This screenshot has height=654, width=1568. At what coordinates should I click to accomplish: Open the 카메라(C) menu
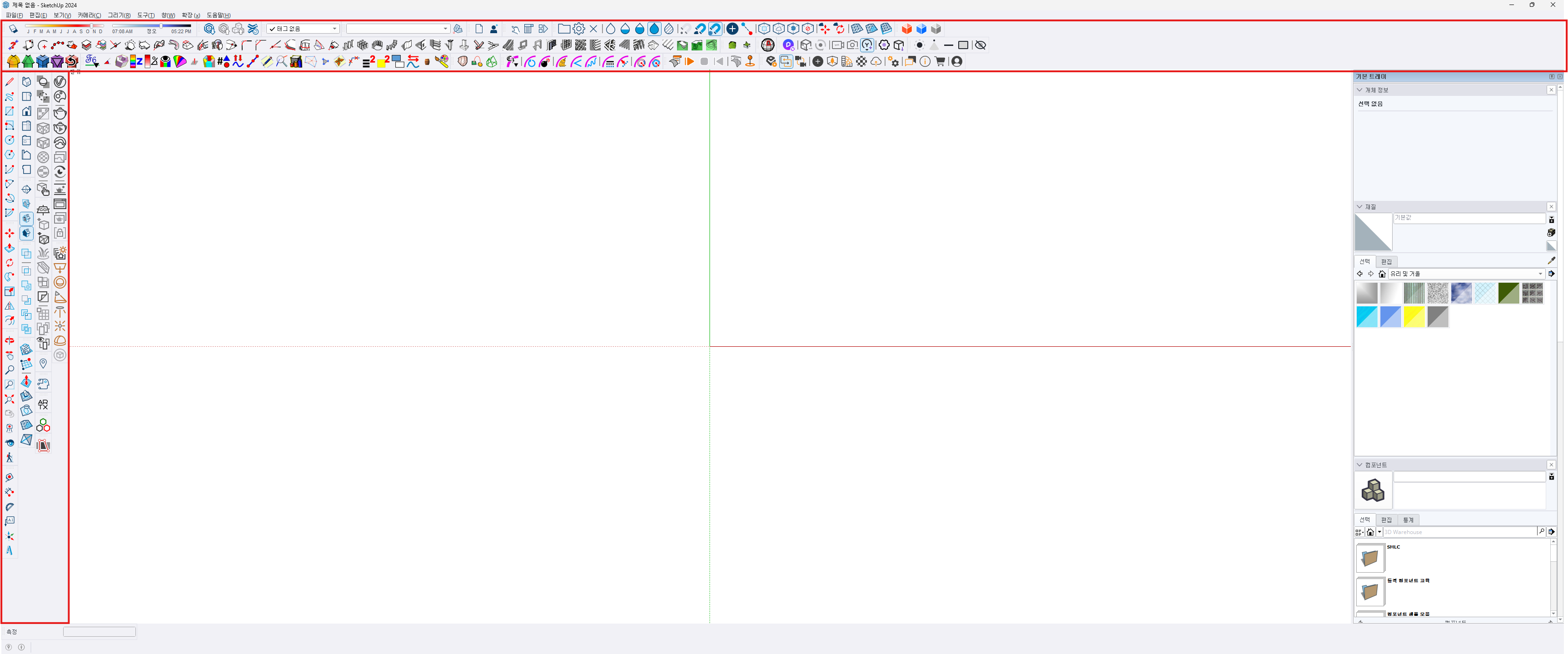(x=89, y=15)
